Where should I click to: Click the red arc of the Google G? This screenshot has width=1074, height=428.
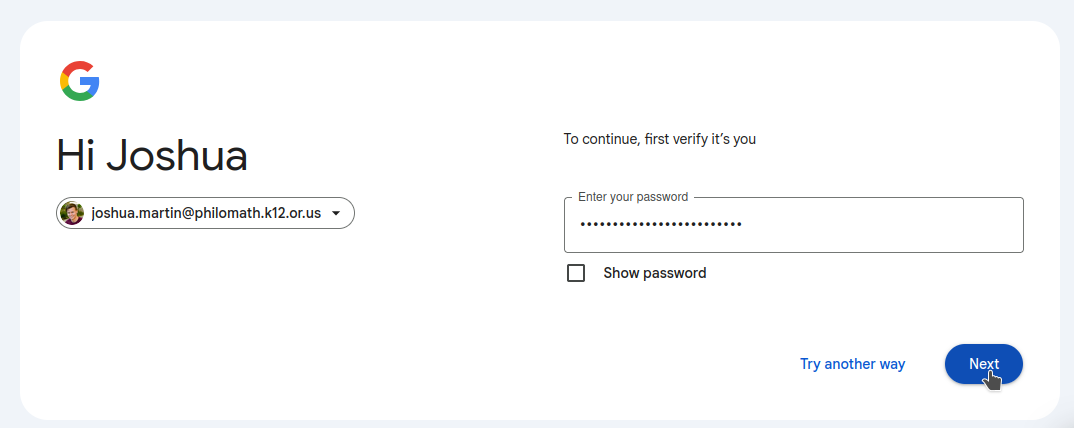(77, 68)
